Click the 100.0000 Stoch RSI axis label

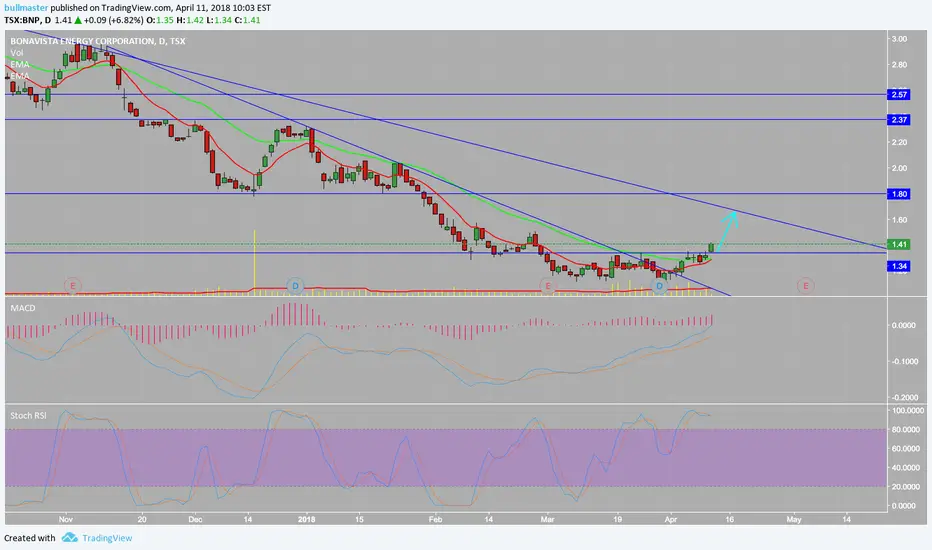906,410
